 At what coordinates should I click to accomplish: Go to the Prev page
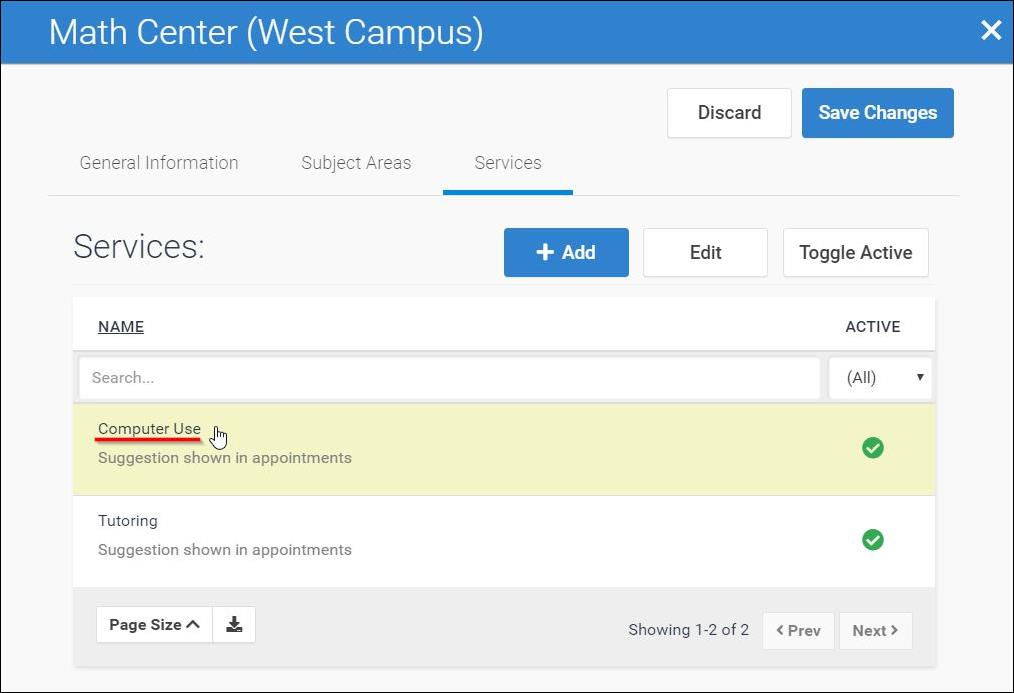798,631
